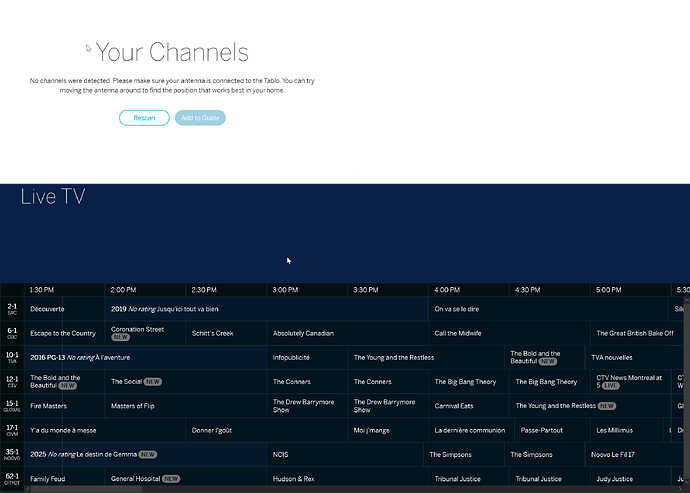Open Donner l'goût program
The image size is (690, 493).
pyautogui.click(x=267, y=430)
